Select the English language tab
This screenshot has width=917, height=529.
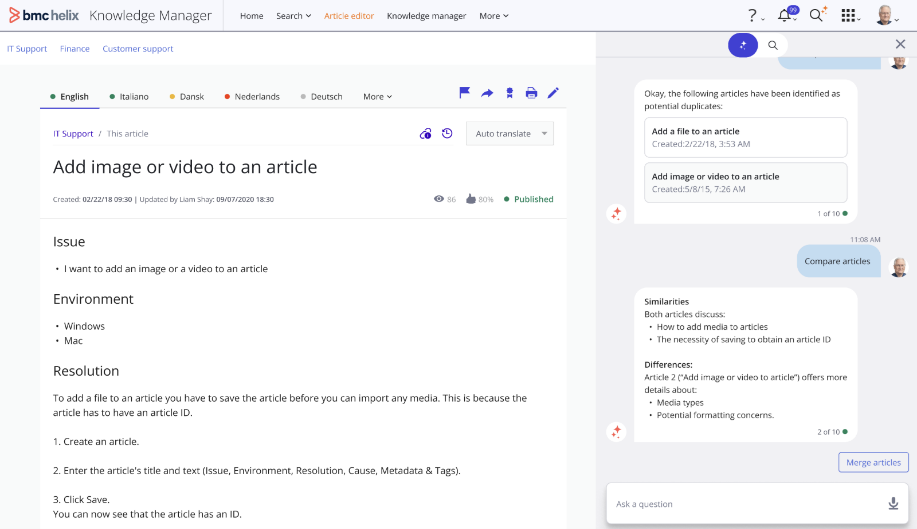click(x=70, y=96)
